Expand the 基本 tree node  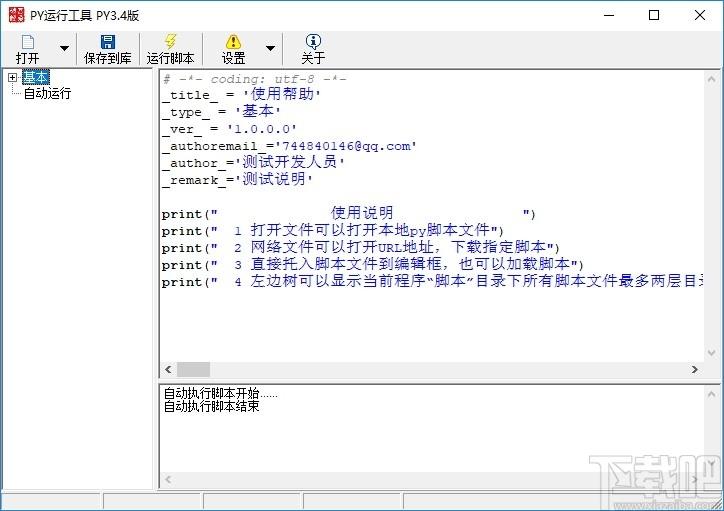click(x=12, y=78)
